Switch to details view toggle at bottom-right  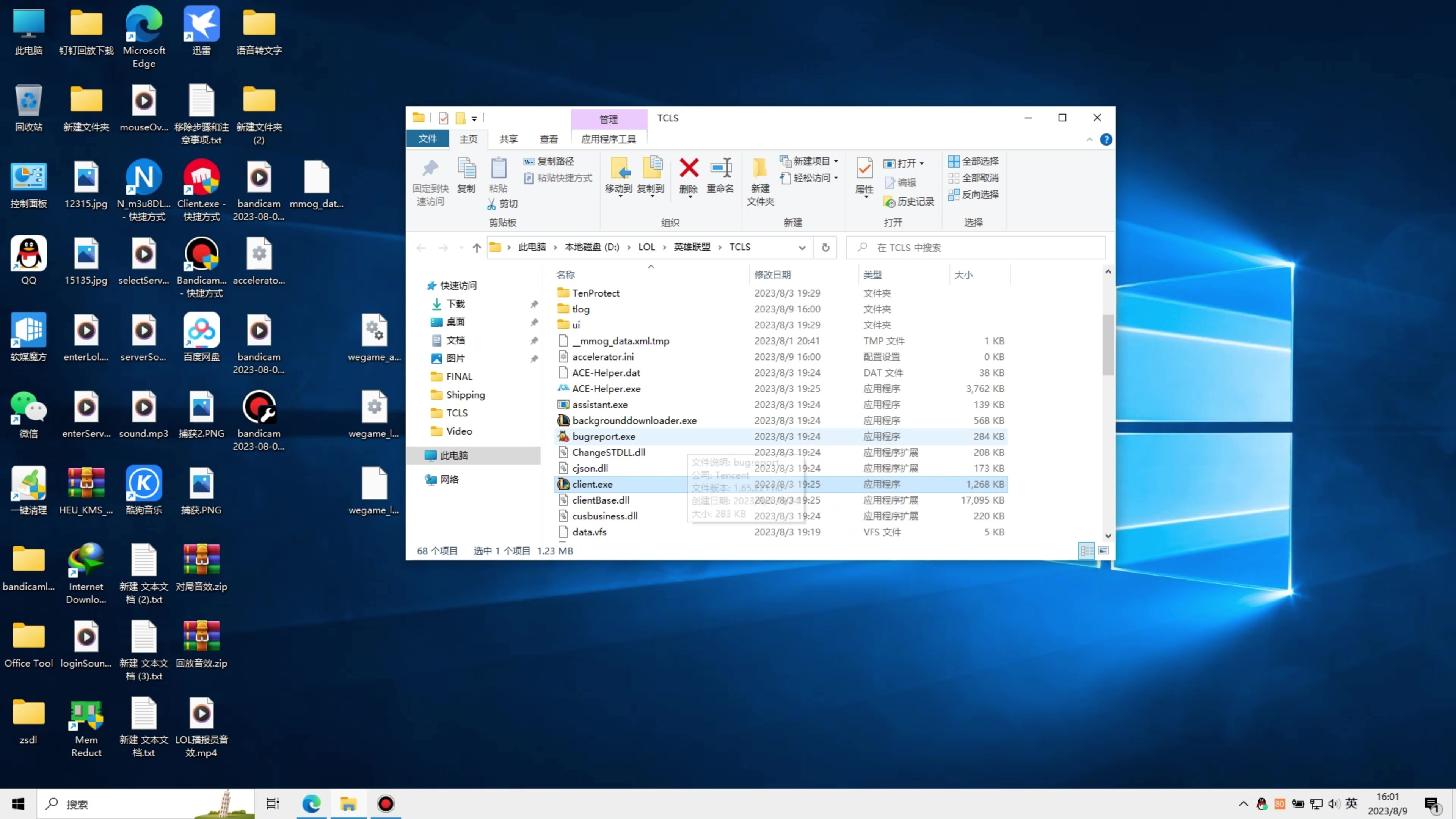[1086, 551]
